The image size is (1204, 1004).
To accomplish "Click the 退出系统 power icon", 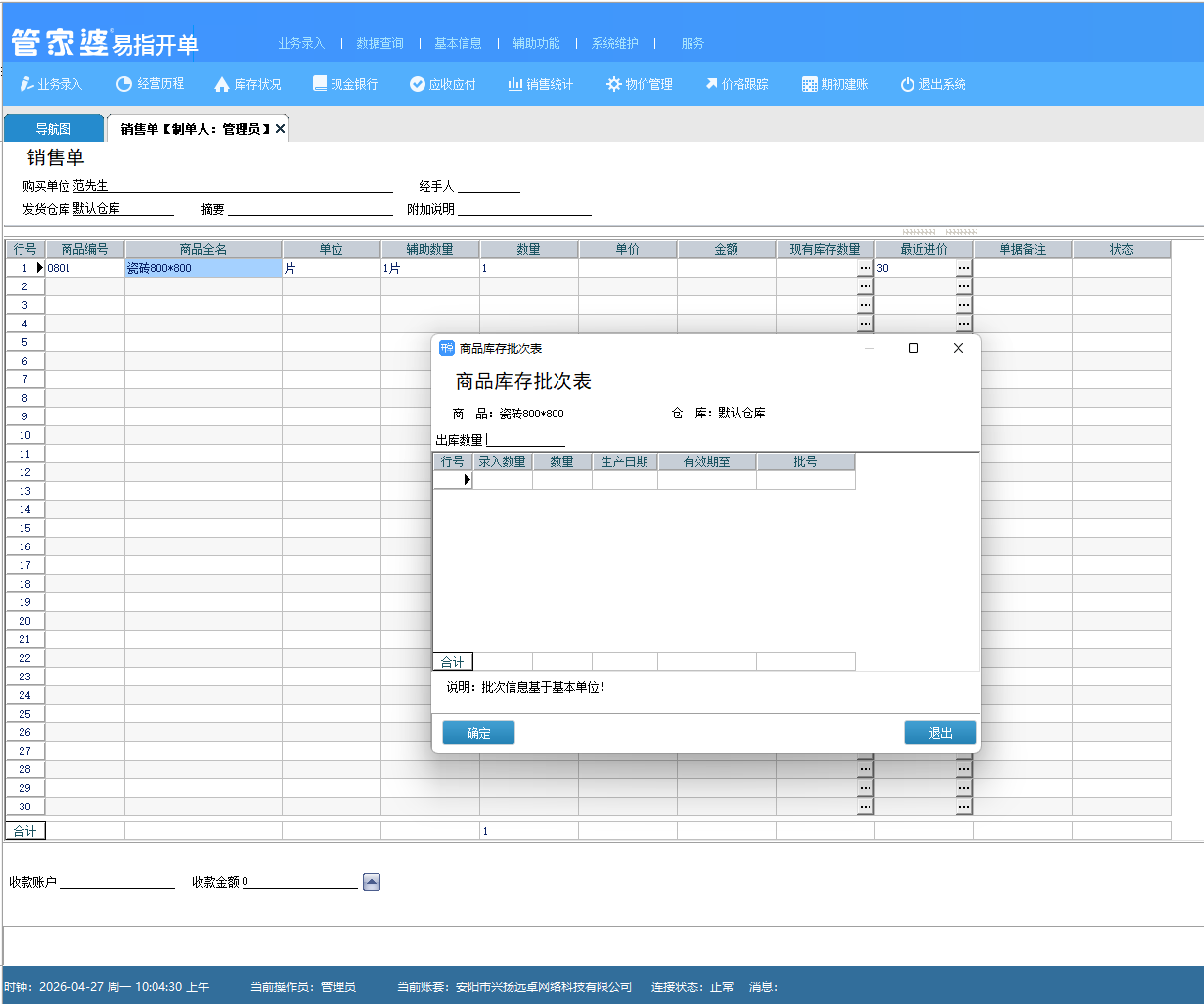I will (x=907, y=85).
